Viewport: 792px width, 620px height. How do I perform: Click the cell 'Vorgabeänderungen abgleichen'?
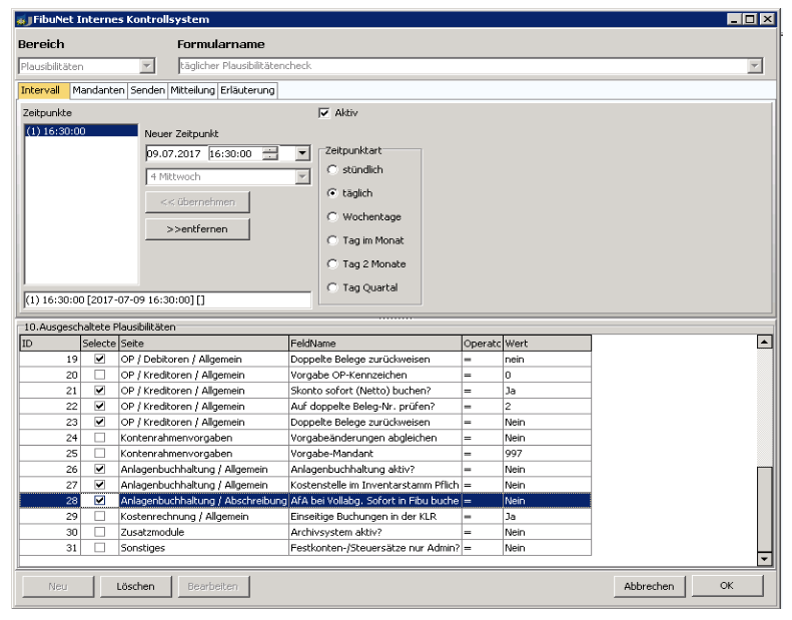click(375, 437)
